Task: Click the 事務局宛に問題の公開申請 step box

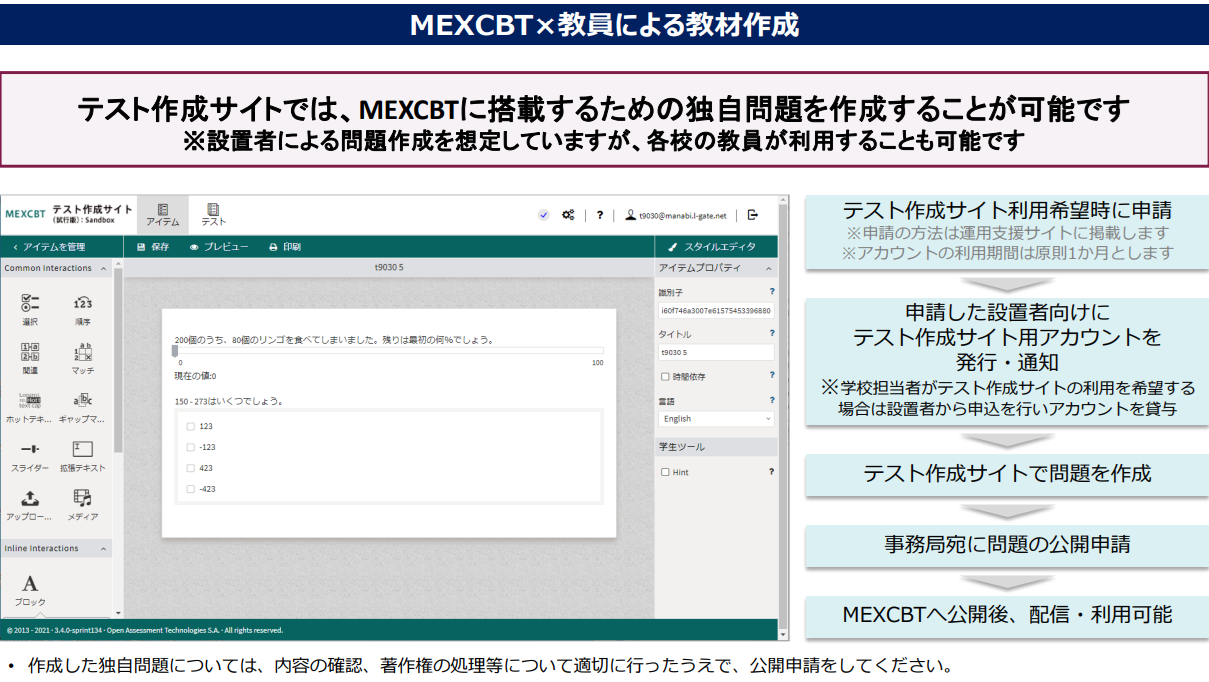Action: click(1007, 545)
